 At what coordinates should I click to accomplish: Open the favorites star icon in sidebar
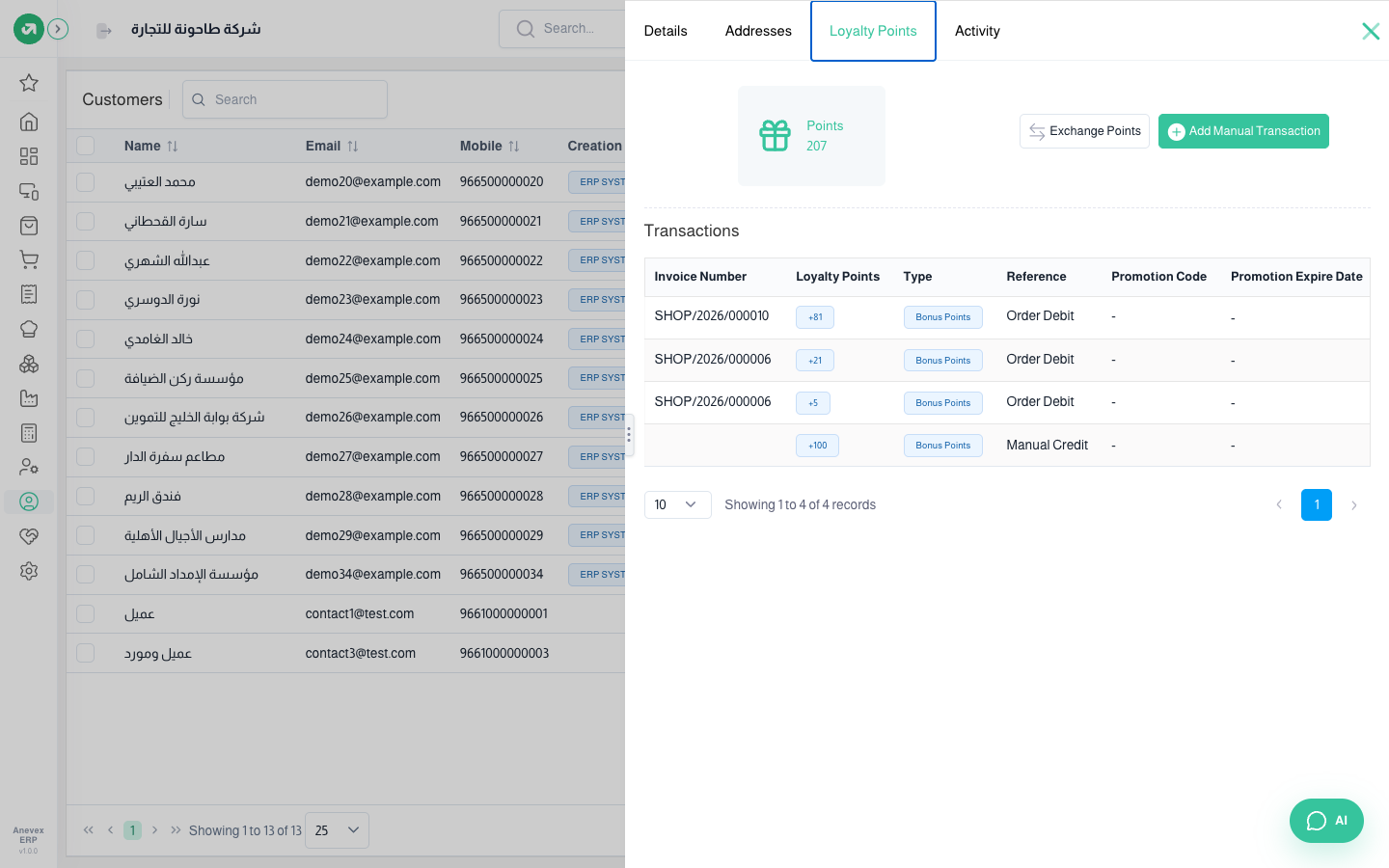point(29,83)
